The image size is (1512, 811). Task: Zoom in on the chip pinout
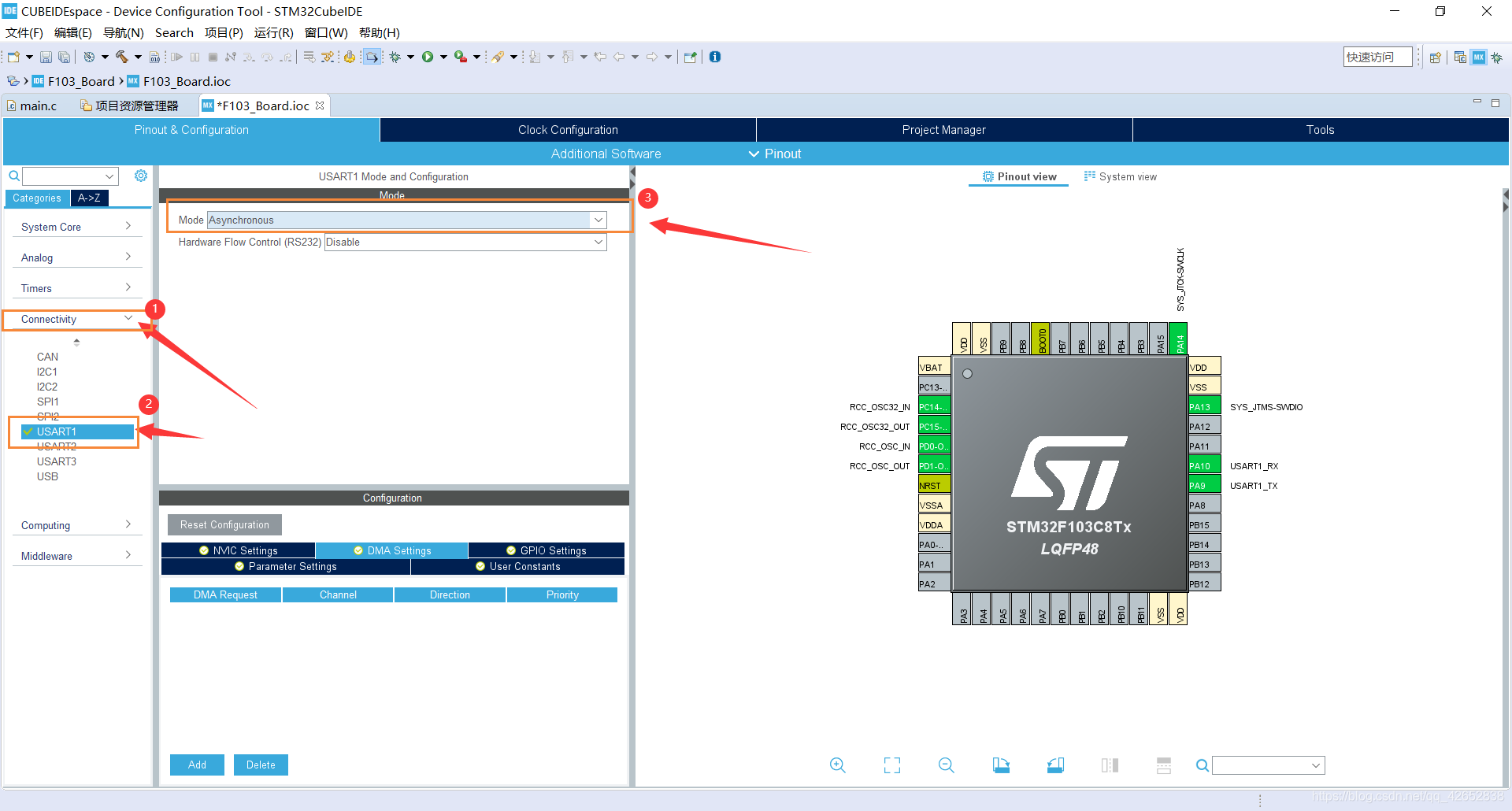click(x=837, y=765)
